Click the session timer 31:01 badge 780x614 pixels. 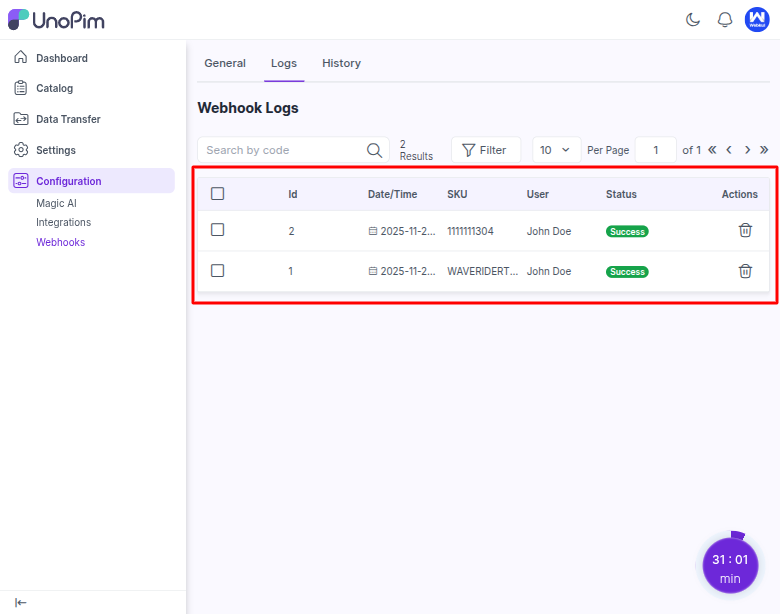click(730, 566)
